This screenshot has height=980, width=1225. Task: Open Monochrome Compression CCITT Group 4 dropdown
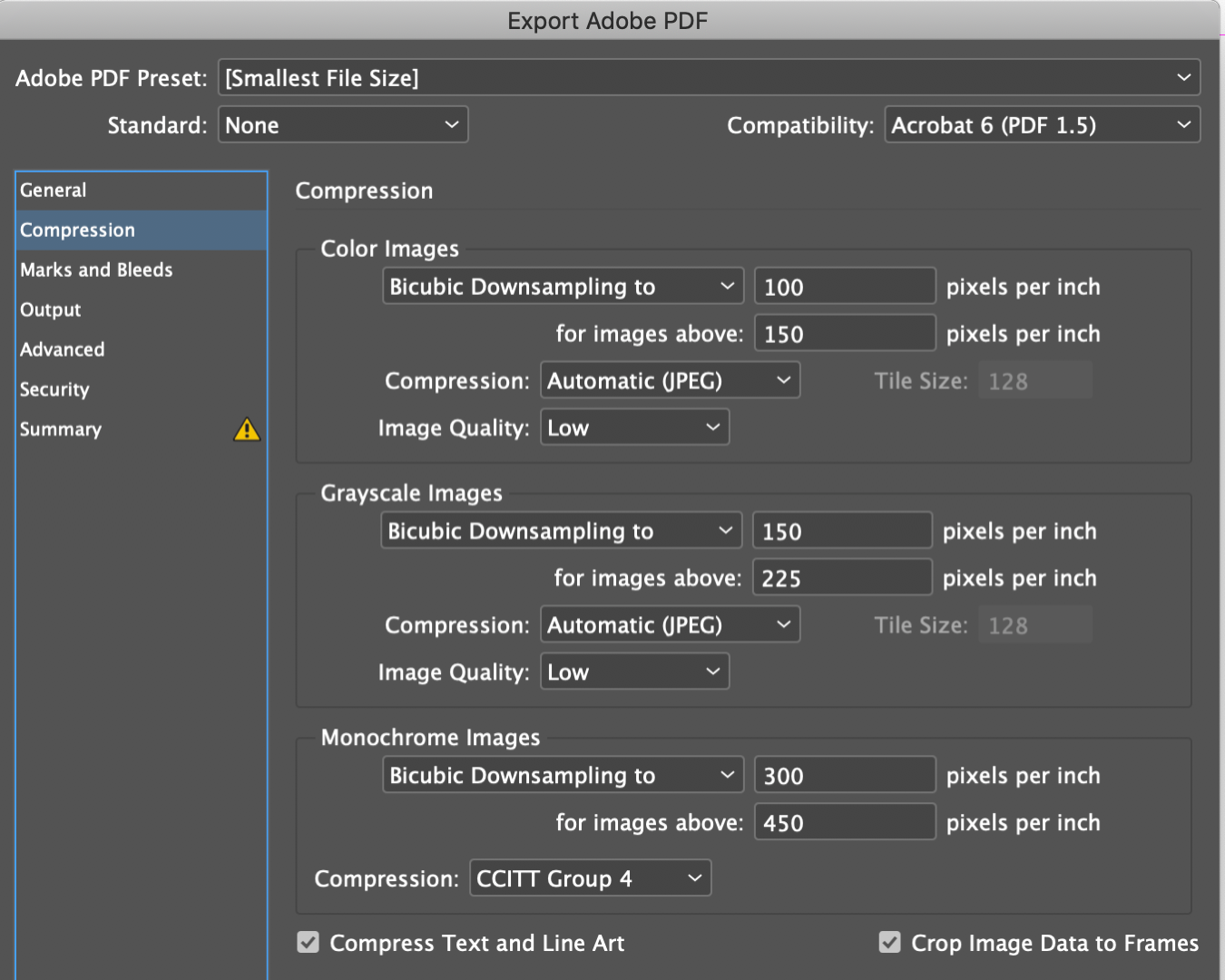pos(590,878)
